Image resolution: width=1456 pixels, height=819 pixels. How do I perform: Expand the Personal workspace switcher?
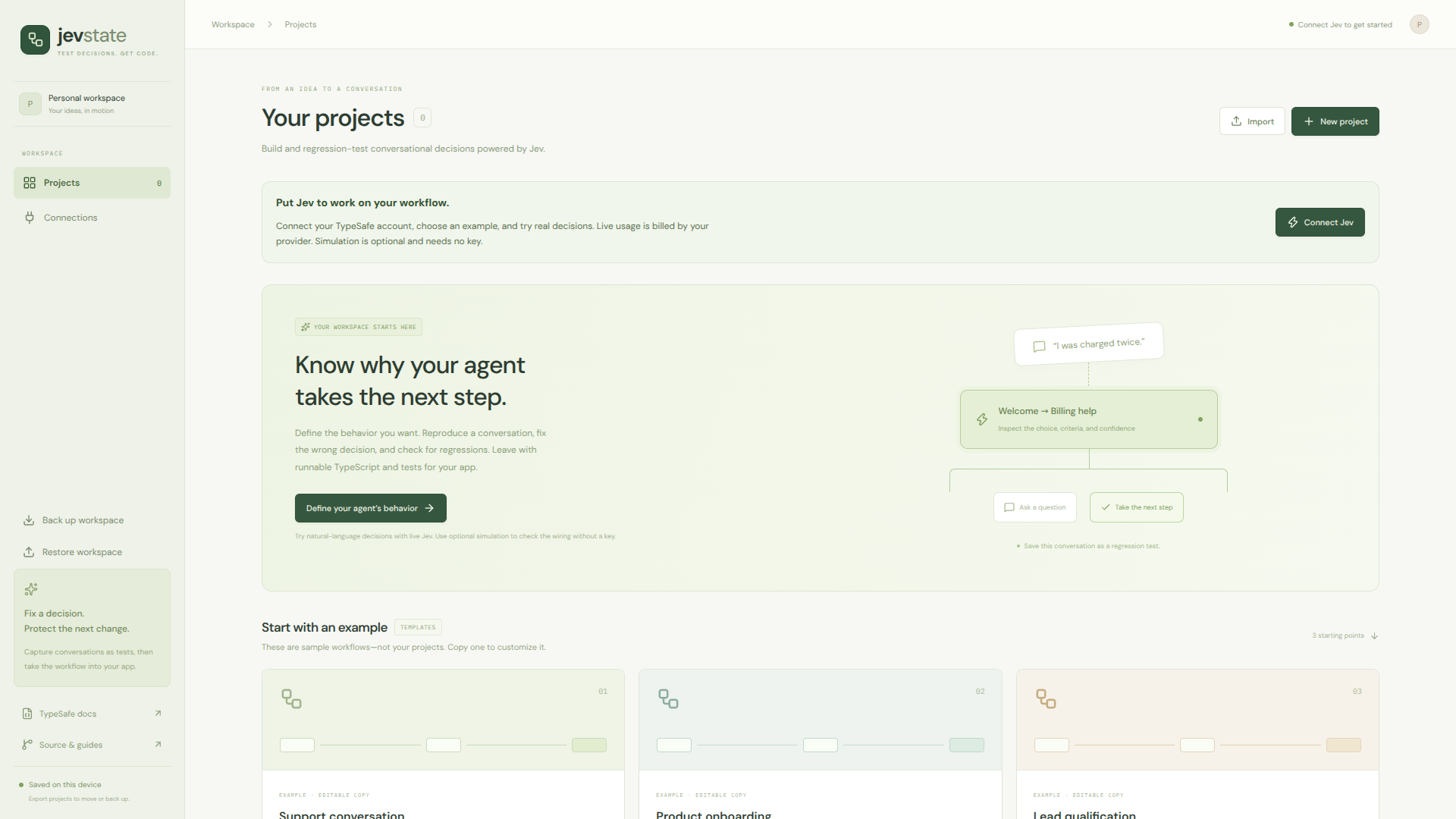[x=92, y=104]
